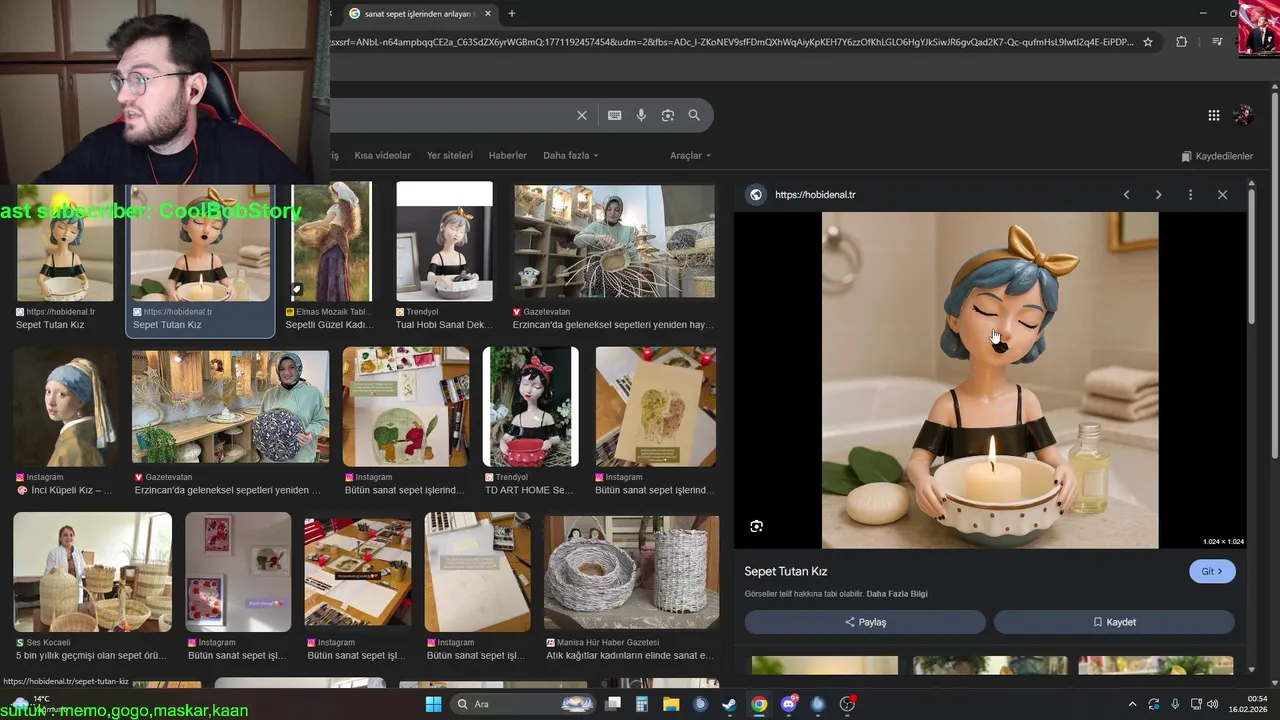
Task: Open the 'Daha Fazla Bilgi' link
Action: pyautogui.click(x=897, y=594)
